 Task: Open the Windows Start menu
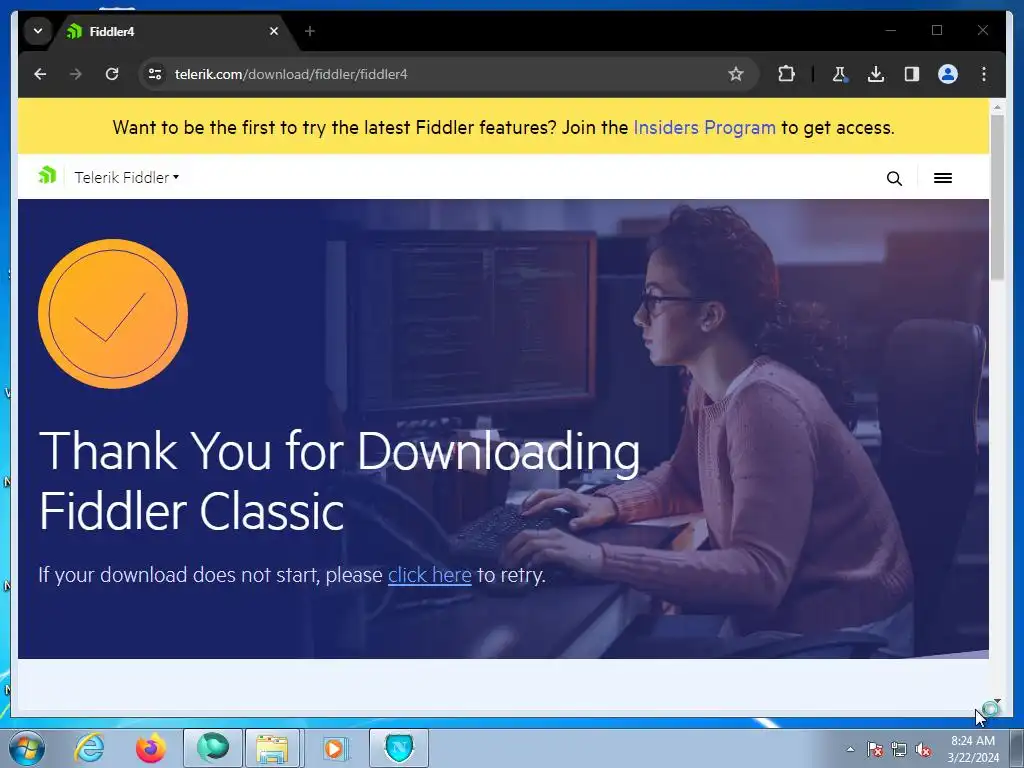27,748
